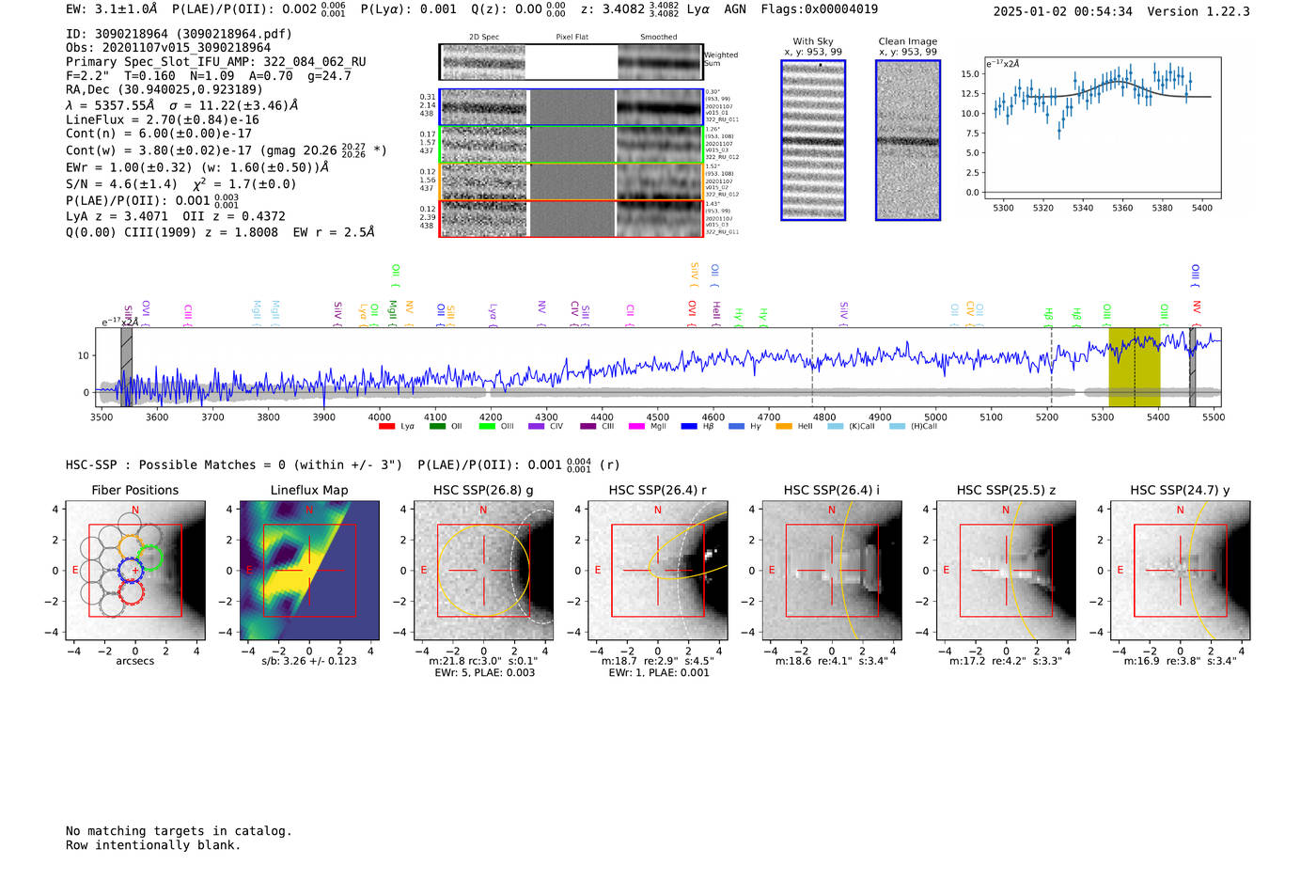Select the dark green OII legend swatch
This screenshot has width=1316, height=896.
click(437, 427)
